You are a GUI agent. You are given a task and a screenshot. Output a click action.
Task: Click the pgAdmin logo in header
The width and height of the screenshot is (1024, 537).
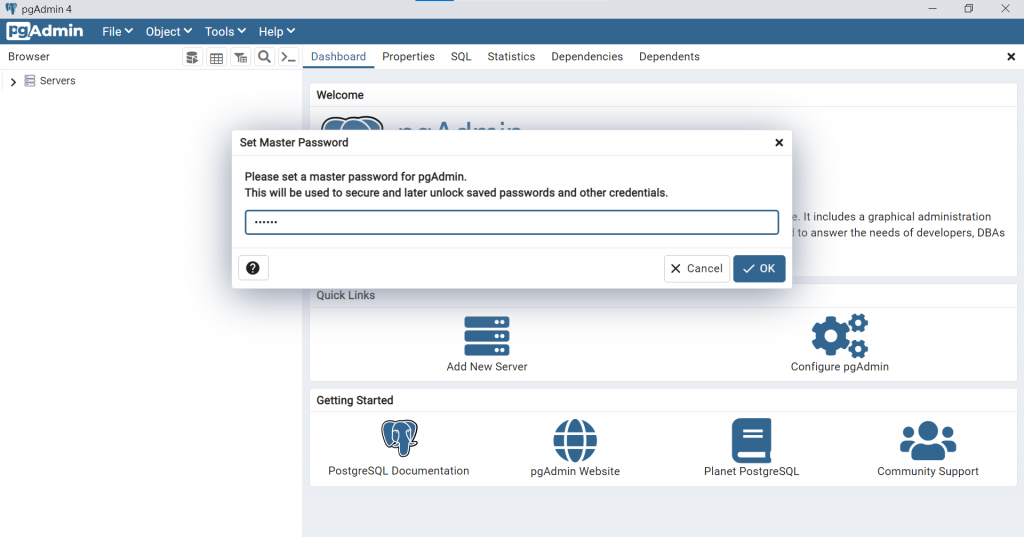44,31
